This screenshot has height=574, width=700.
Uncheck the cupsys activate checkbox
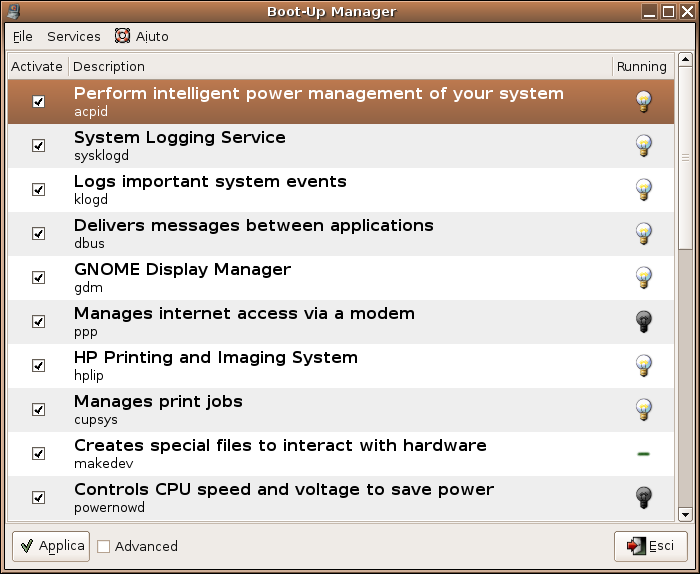38,409
